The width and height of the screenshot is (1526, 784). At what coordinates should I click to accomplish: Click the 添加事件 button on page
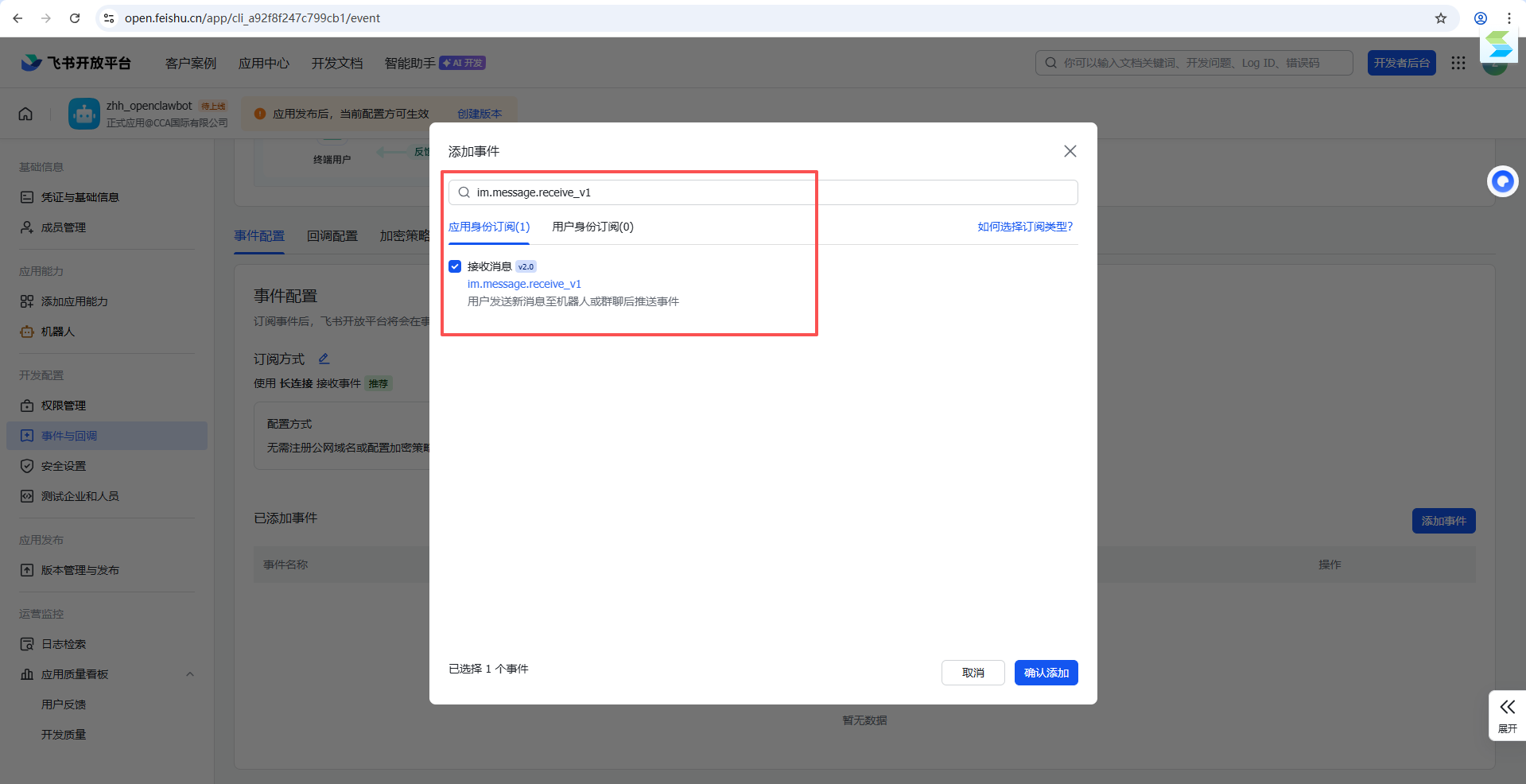(1443, 521)
